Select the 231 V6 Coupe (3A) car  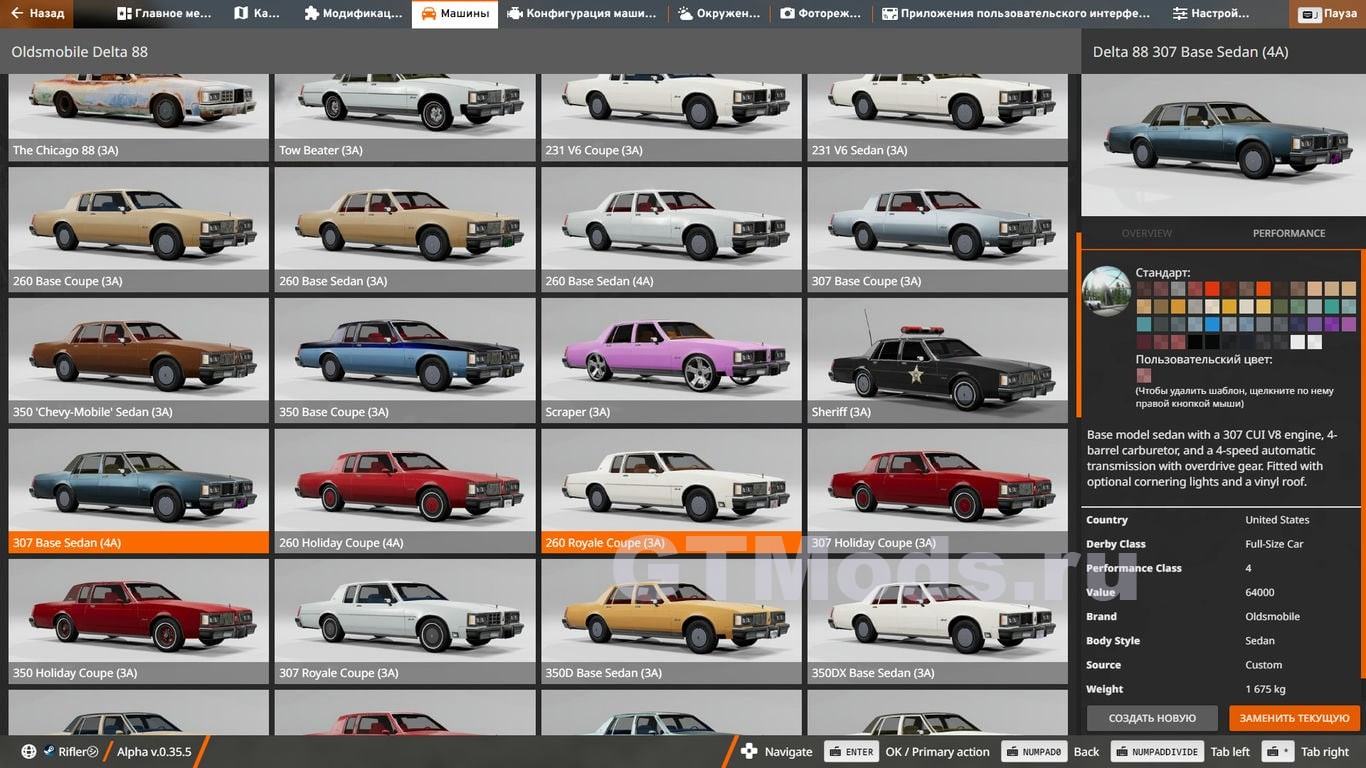(x=671, y=118)
